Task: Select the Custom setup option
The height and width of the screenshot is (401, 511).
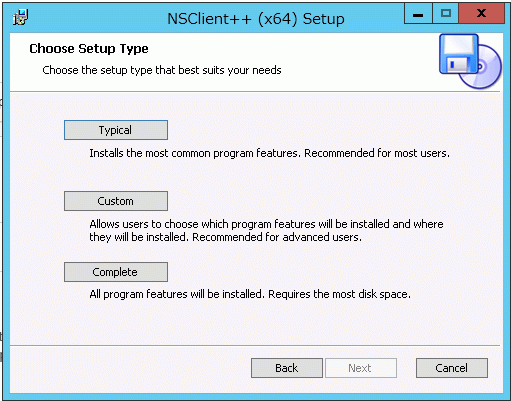Action: (116, 201)
